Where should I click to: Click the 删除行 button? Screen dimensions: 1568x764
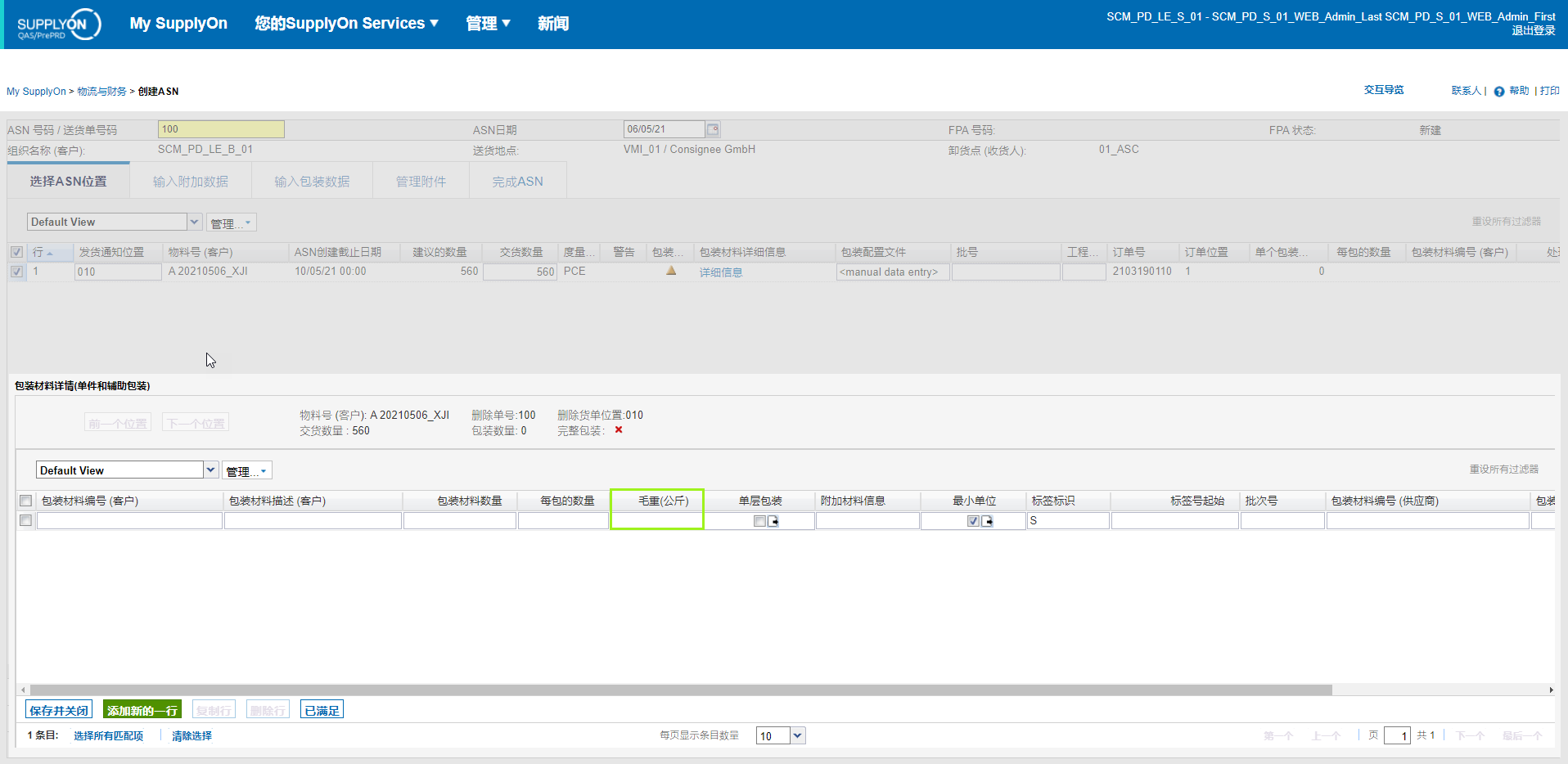click(268, 710)
